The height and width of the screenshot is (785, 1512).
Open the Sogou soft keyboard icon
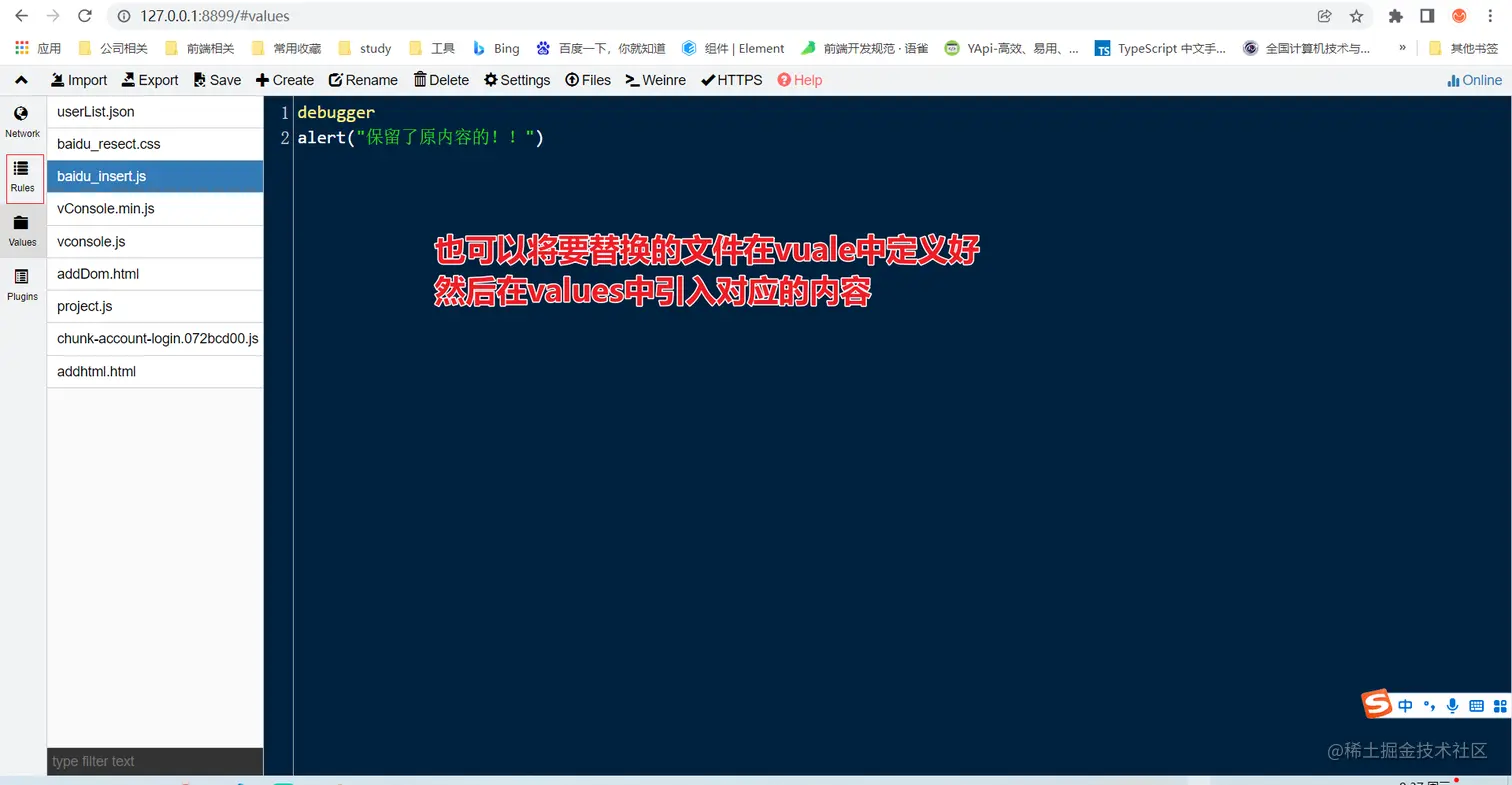[1476, 706]
